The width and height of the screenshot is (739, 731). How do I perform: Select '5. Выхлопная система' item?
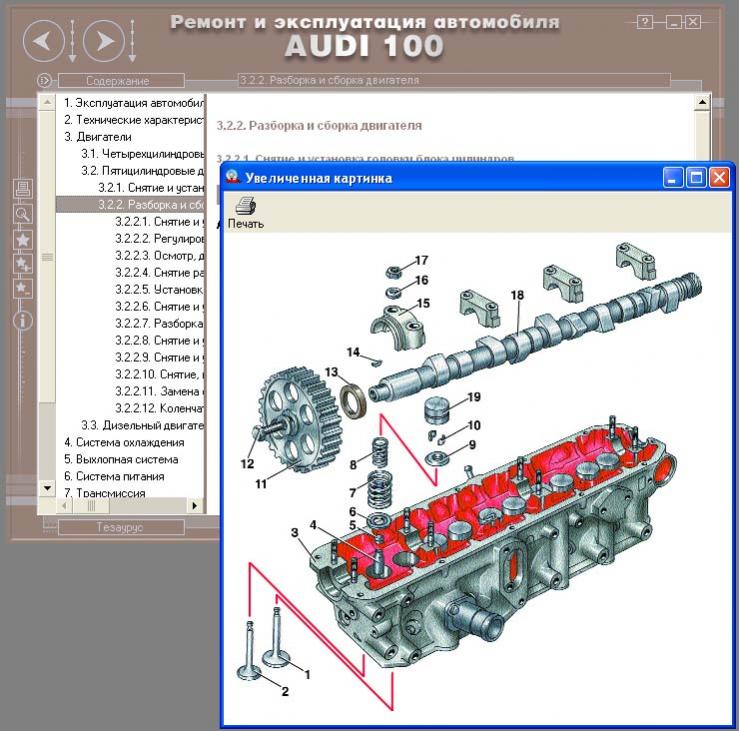pyautogui.click(x=121, y=459)
